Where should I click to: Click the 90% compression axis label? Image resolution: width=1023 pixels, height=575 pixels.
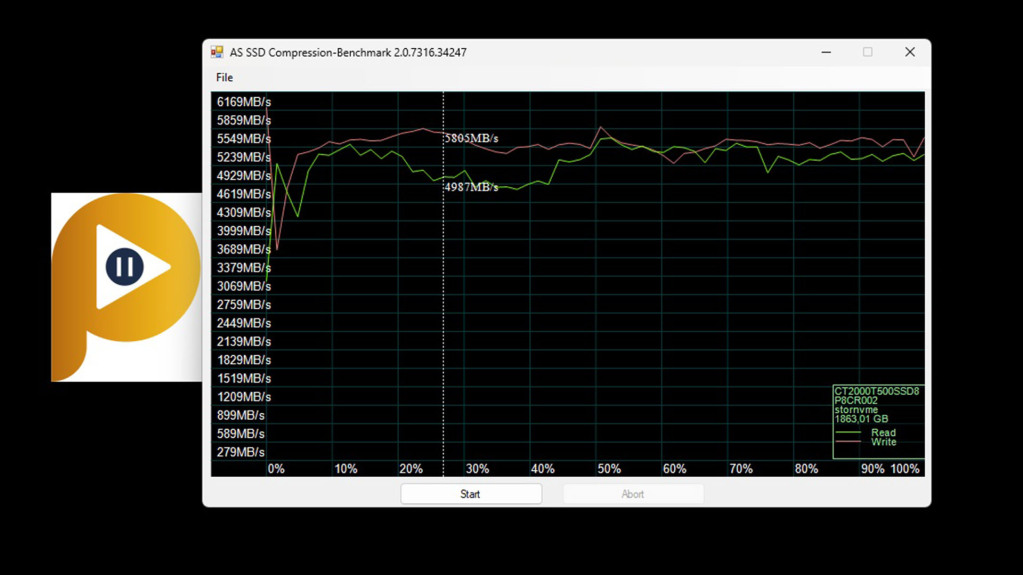872,469
